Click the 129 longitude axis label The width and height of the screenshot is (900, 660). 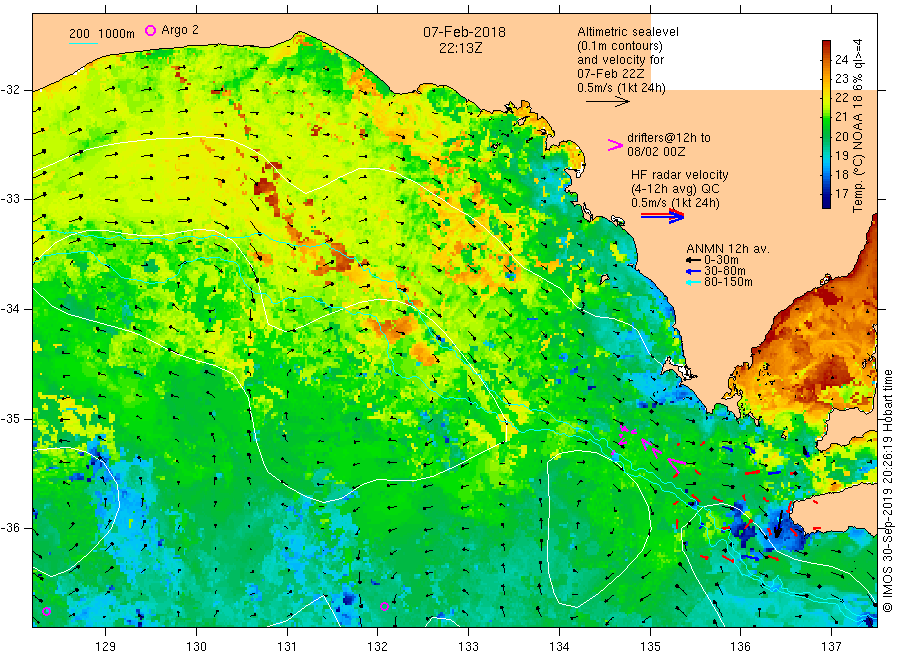[x=106, y=647]
